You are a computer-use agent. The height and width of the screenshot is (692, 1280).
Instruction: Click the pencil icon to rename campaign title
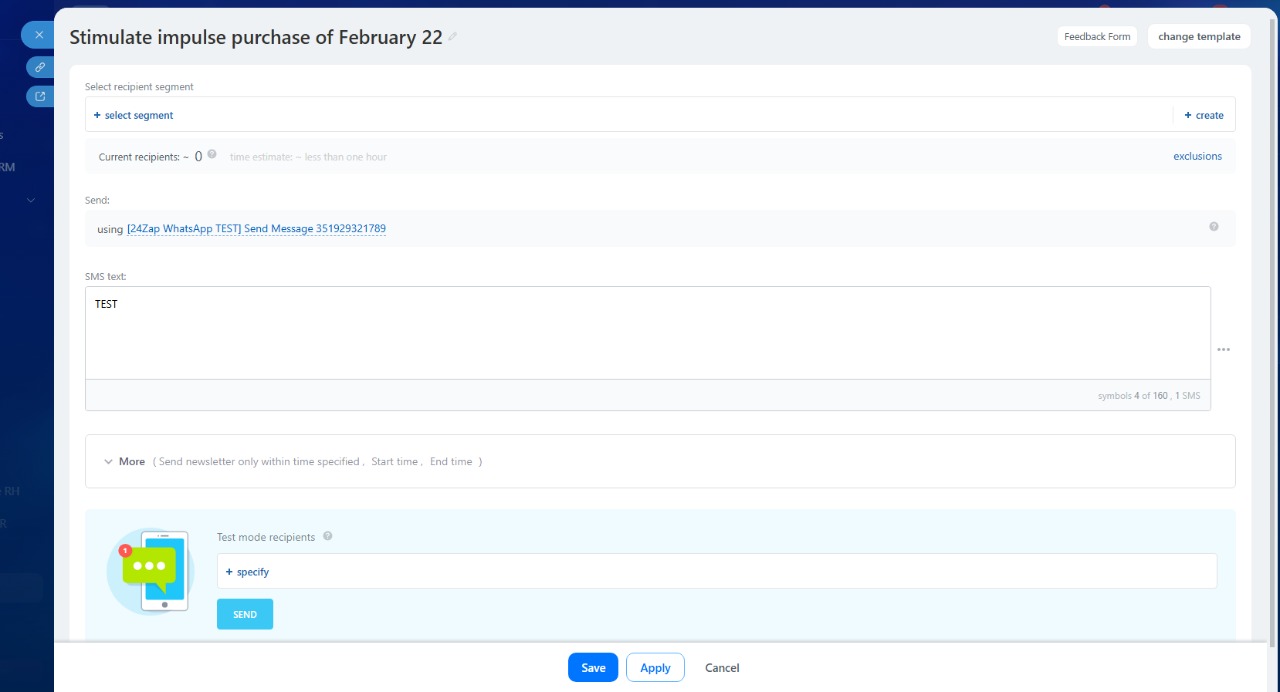(453, 37)
